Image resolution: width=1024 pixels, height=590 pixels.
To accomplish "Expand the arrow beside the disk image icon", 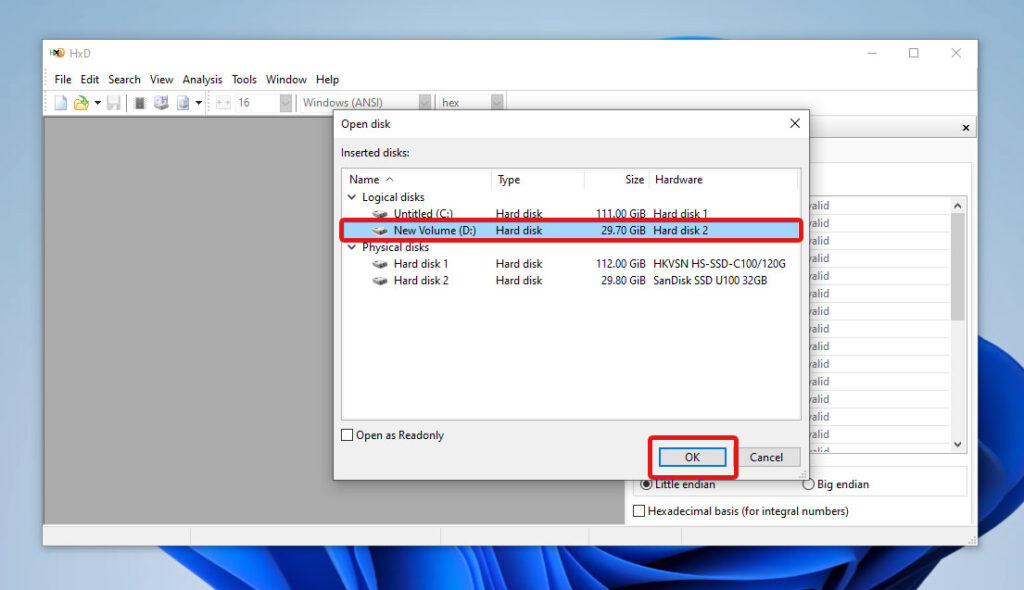I will click(x=199, y=103).
